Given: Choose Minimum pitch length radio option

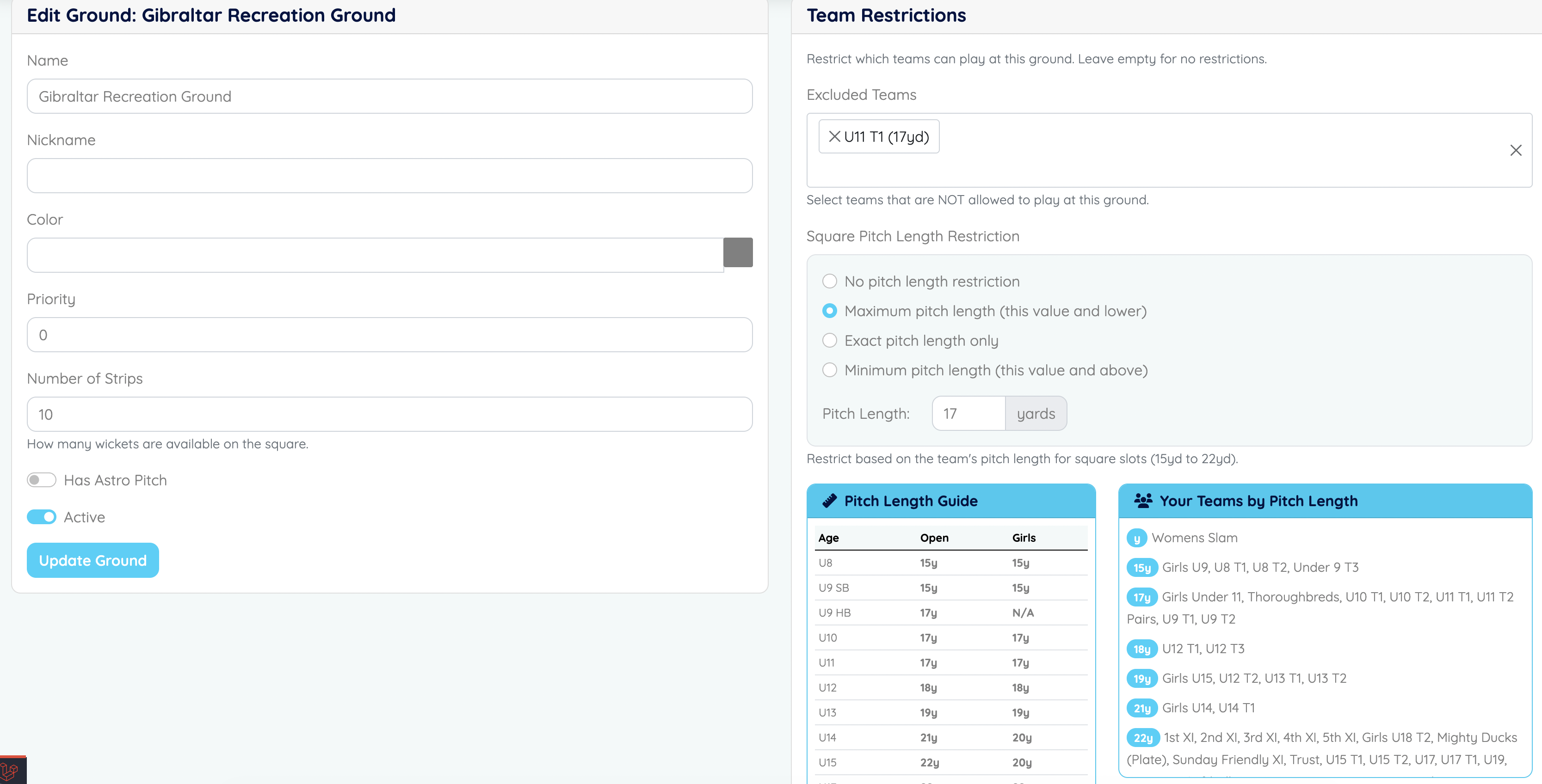Looking at the screenshot, I should (x=830, y=370).
